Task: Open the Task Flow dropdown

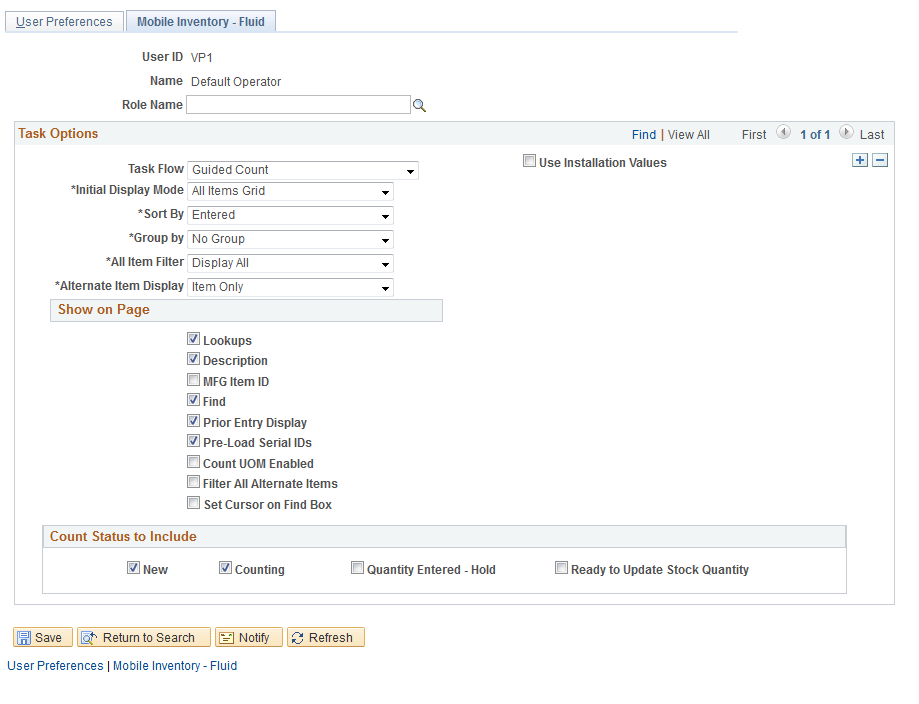Action: pyautogui.click(x=410, y=170)
